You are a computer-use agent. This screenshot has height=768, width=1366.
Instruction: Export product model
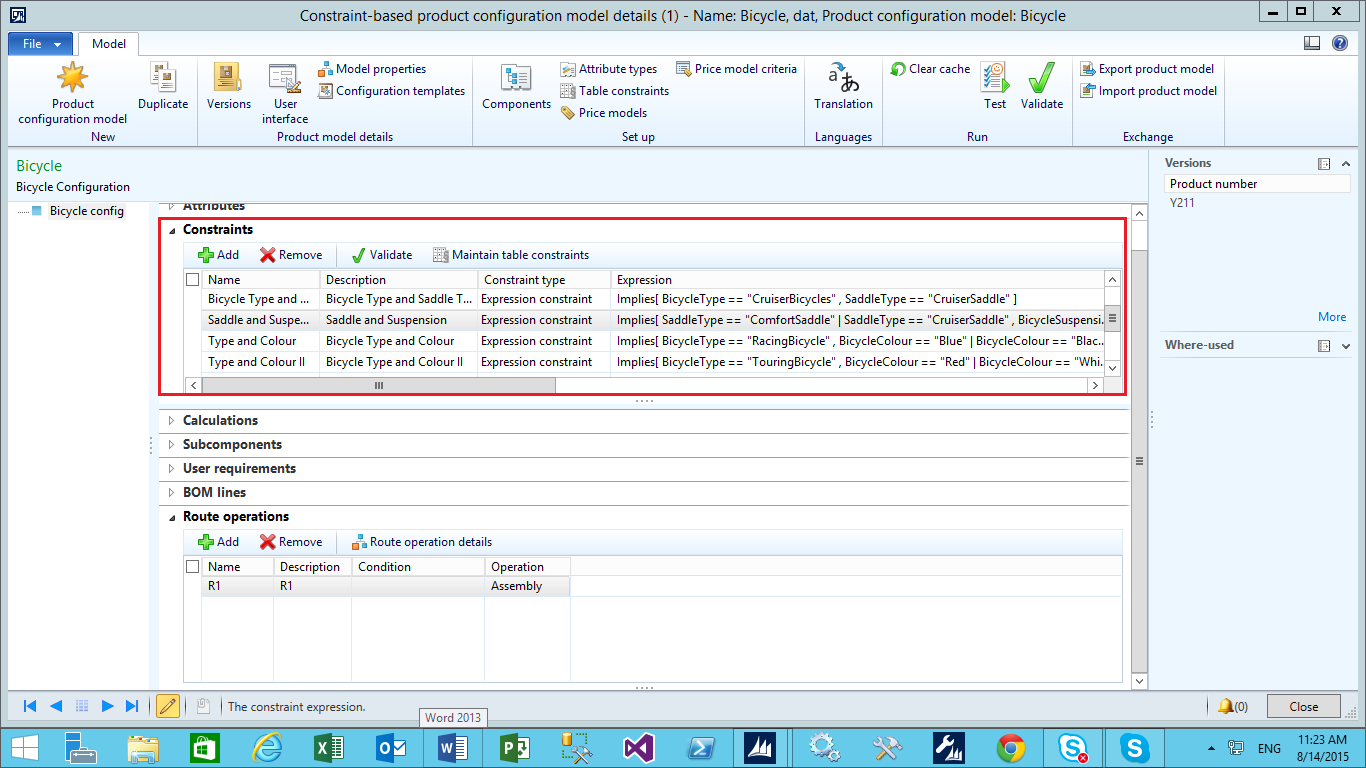[x=1147, y=69]
